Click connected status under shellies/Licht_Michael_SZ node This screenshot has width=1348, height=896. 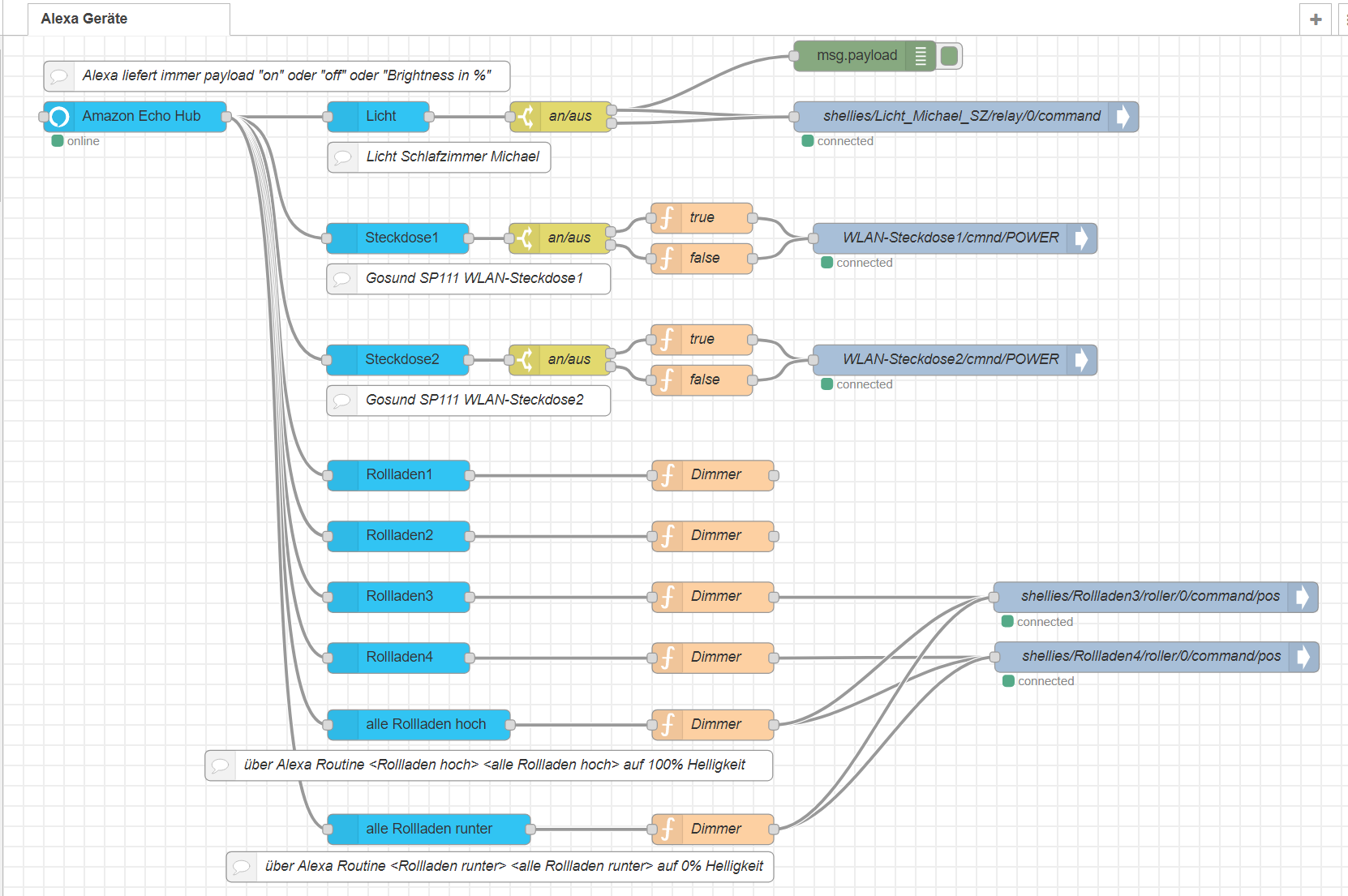(x=838, y=141)
